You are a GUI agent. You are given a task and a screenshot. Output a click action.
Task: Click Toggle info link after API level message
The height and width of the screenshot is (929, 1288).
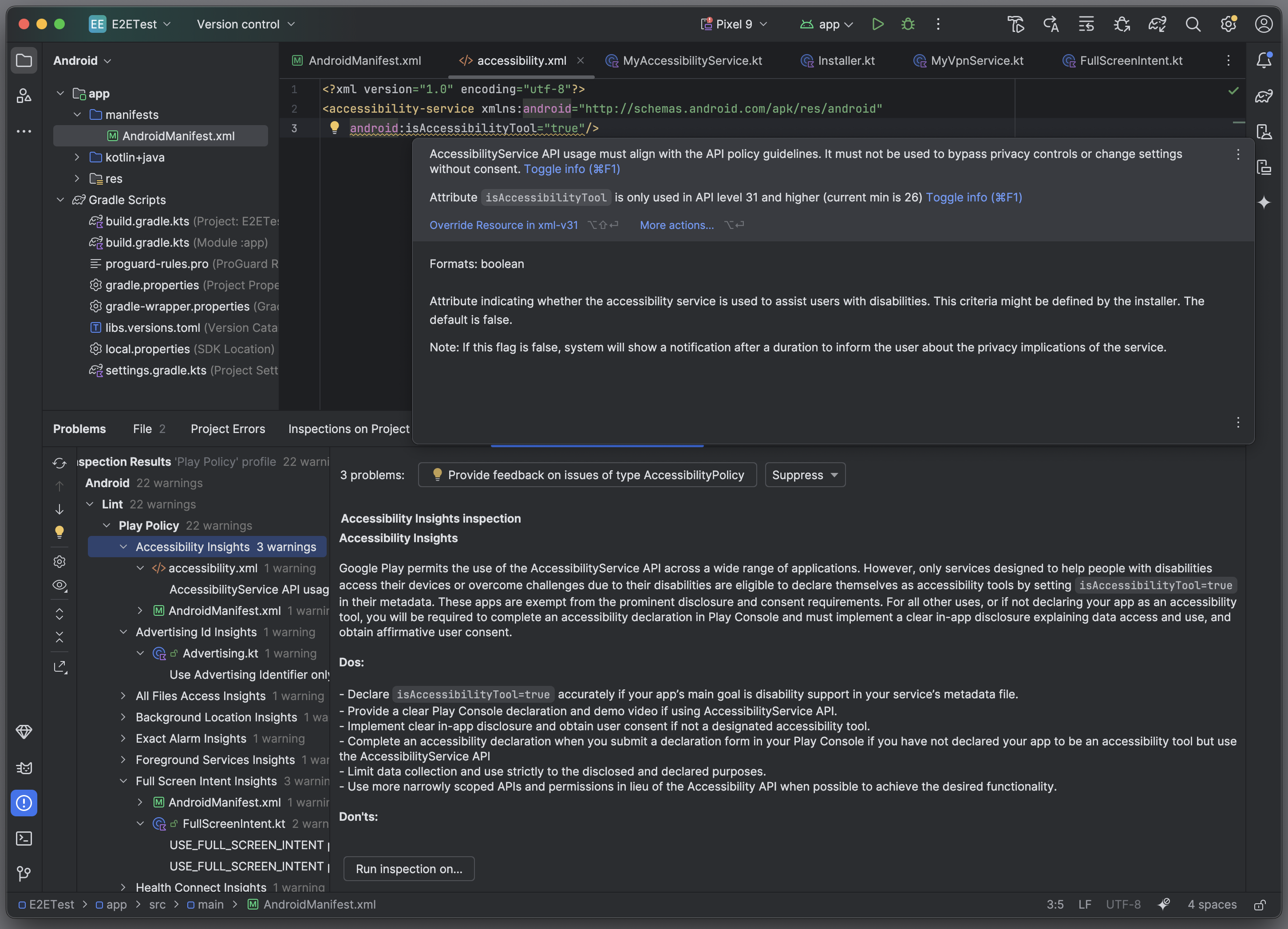pyautogui.click(x=973, y=197)
